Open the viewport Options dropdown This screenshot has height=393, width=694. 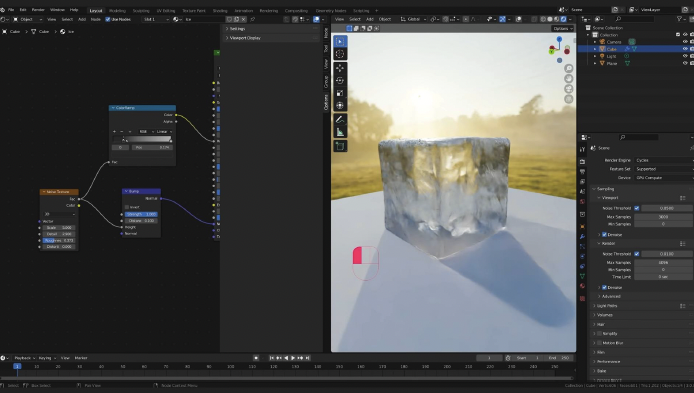coord(563,28)
